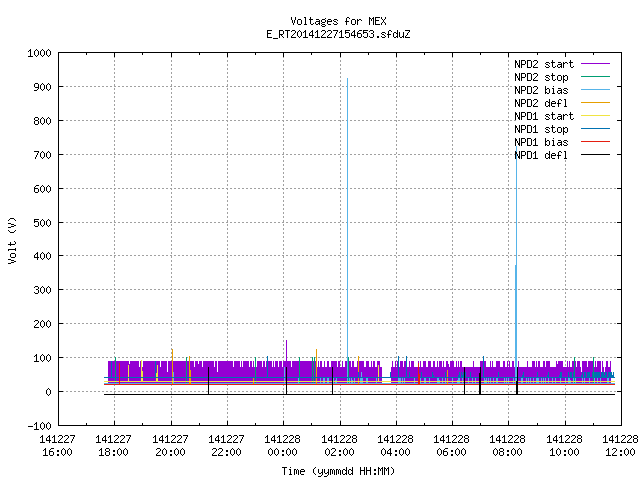This screenshot has height=480, width=640.
Task: Click the 141227 22:00 x-axis label
Action: (227, 446)
